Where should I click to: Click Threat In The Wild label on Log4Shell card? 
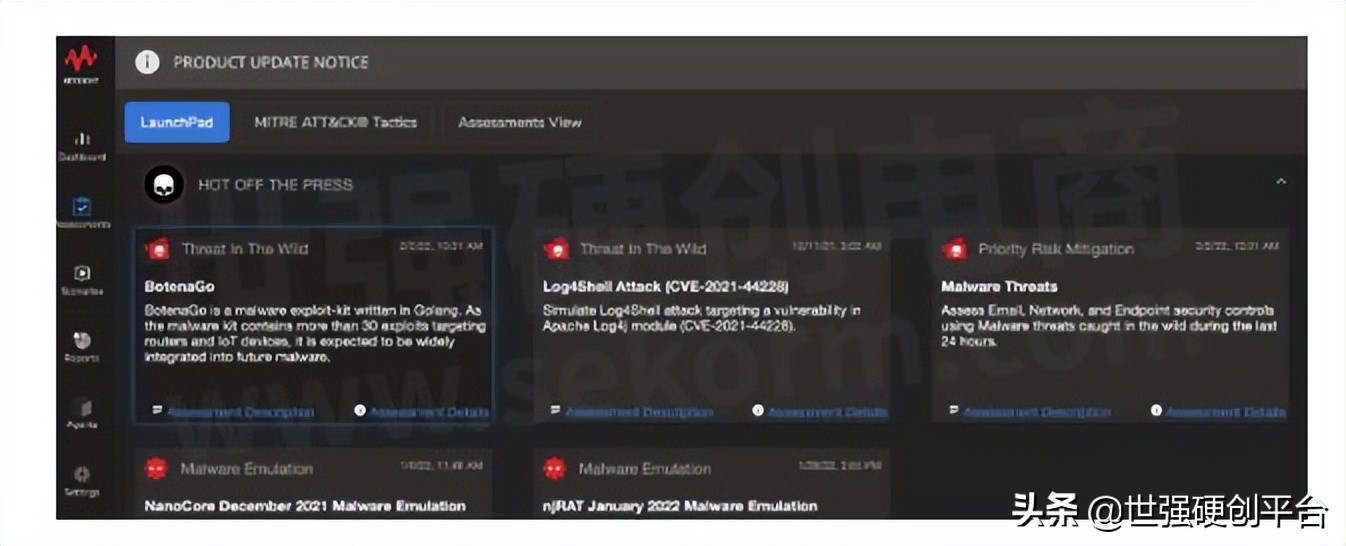tap(643, 249)
